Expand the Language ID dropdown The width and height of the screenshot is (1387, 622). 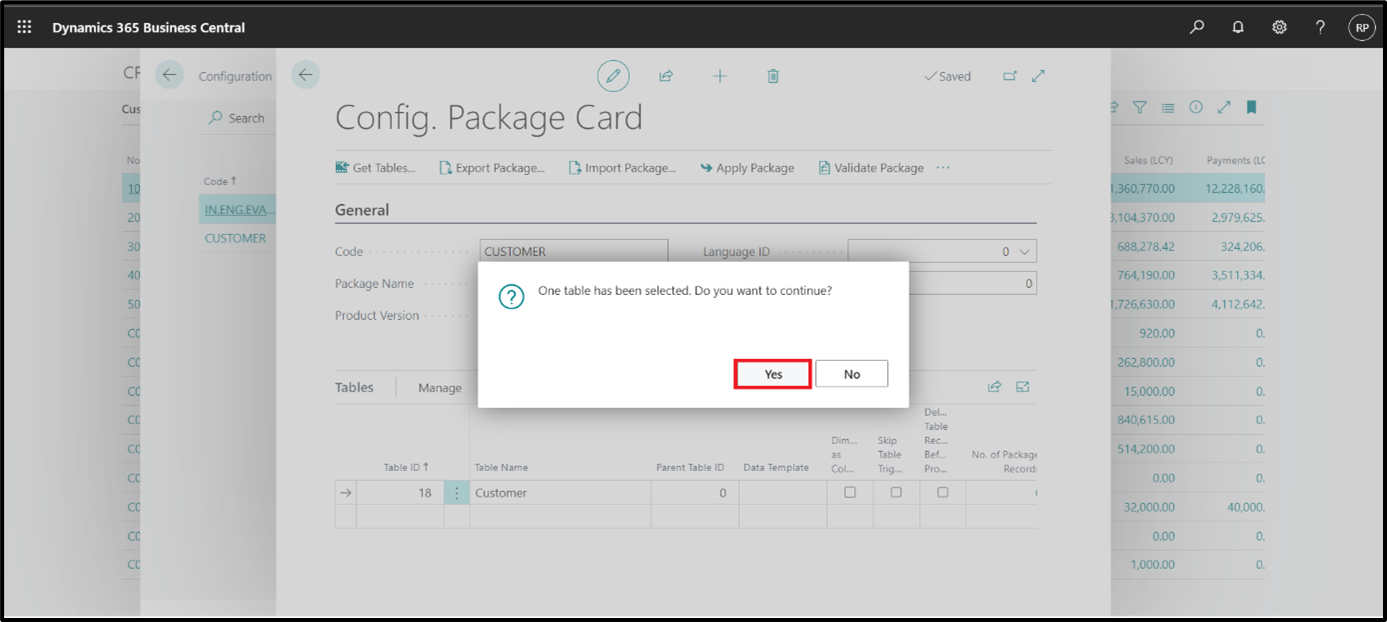1024,252
